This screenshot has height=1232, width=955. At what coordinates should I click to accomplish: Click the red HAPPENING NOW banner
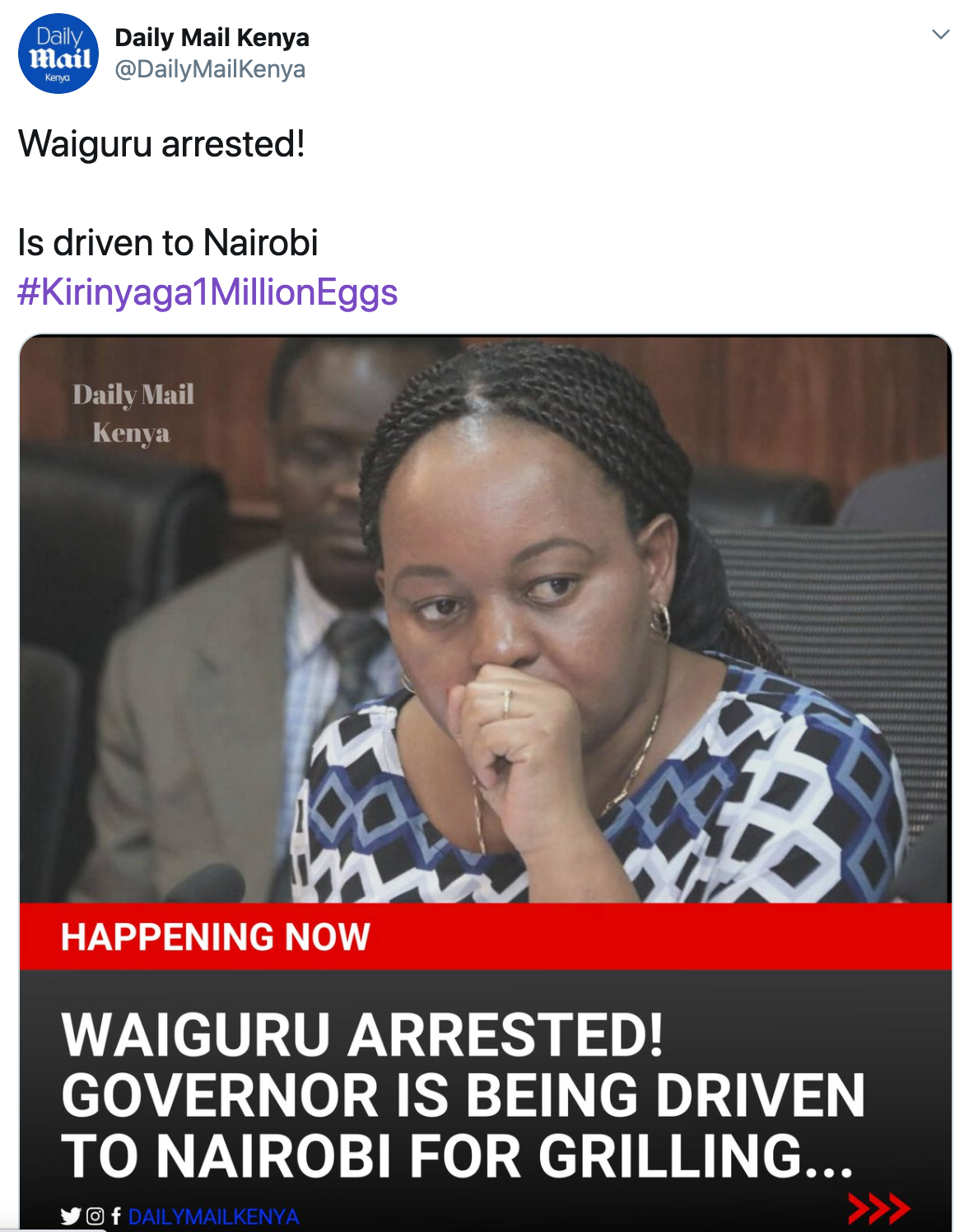point(485,936)
